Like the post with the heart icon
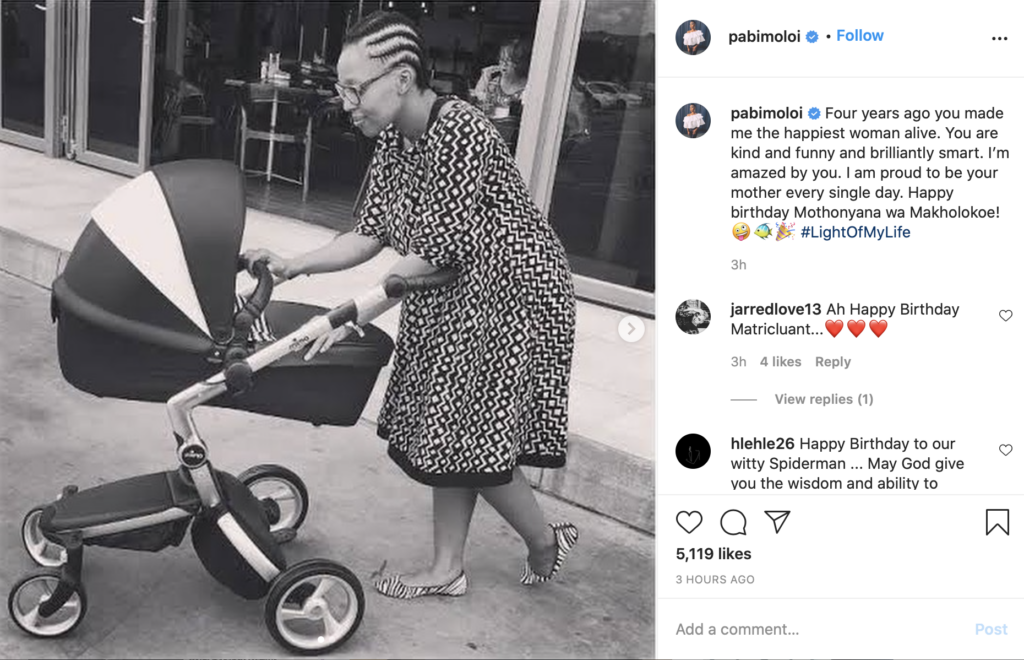This screenshot has width=1024, height=660. tap(689, 522)
